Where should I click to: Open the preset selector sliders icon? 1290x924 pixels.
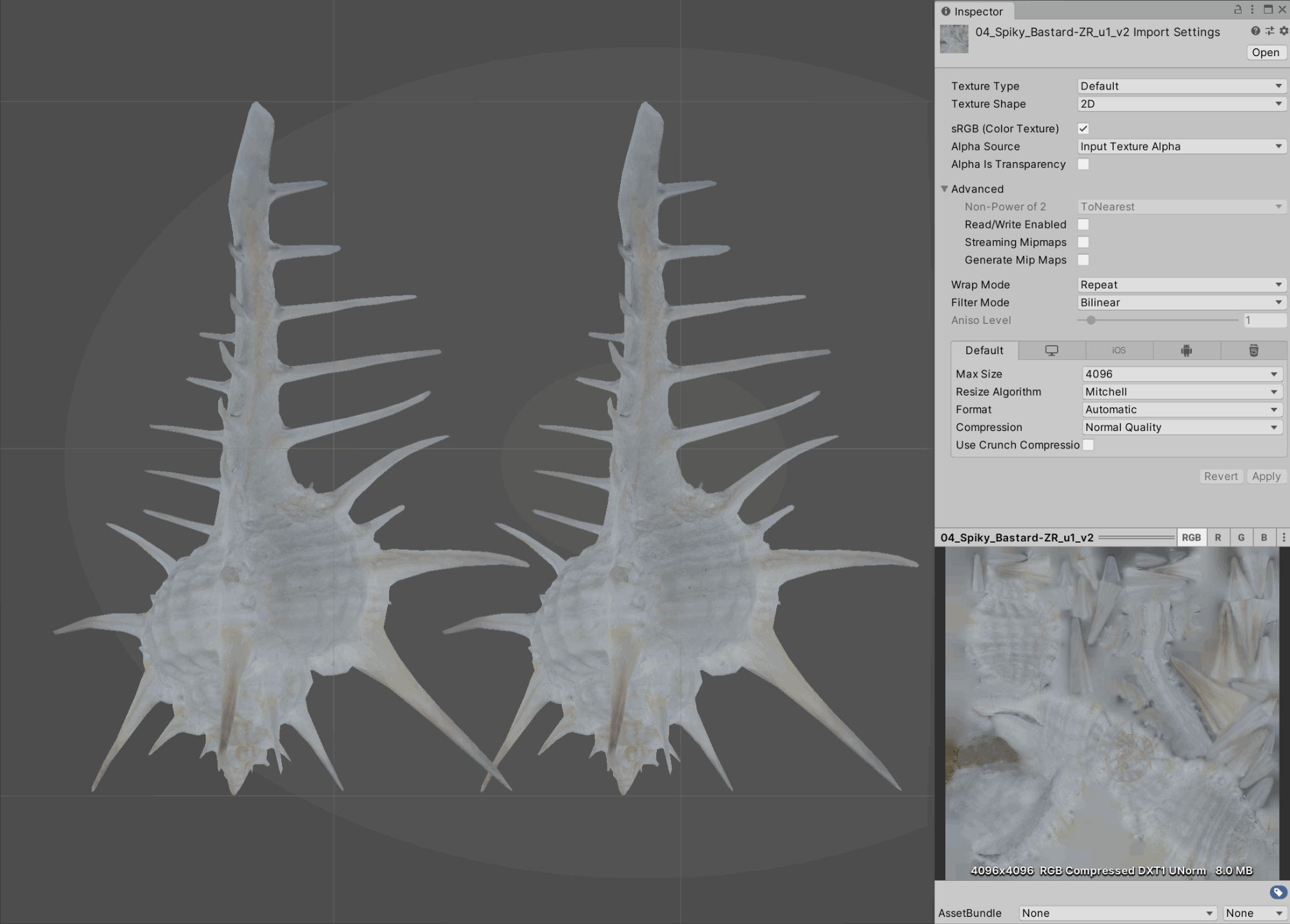pyautogui.click(x=1269, y=31)
